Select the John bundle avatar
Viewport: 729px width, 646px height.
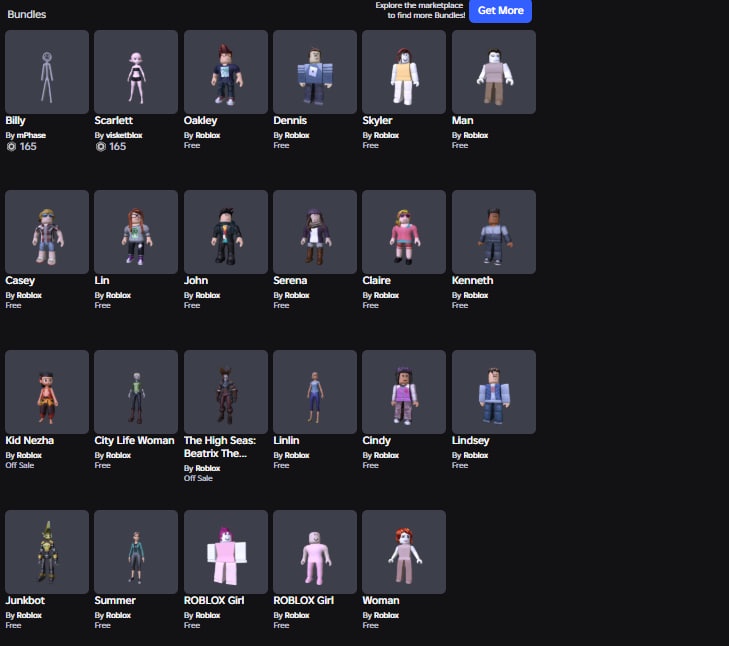[x=225, y=232]
